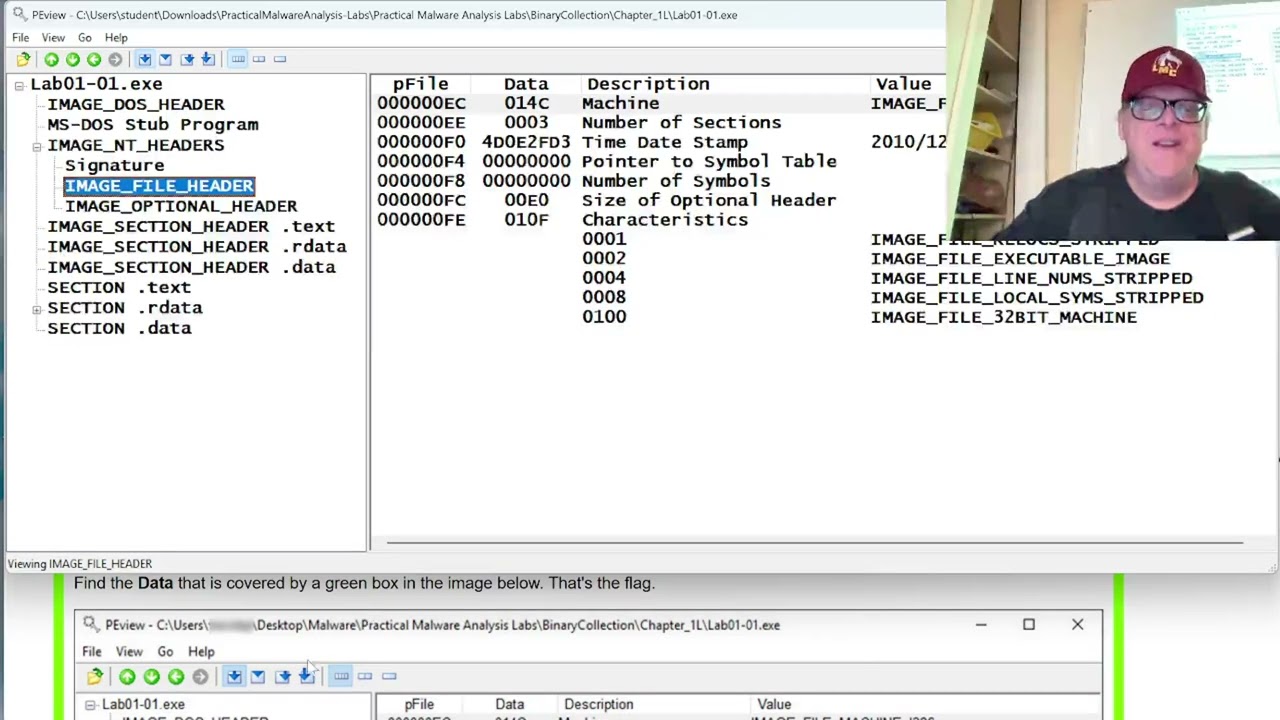1280x720 pixels.
Task: Click green up arrow in the lower PEview image
Action: tap(127, 677)
